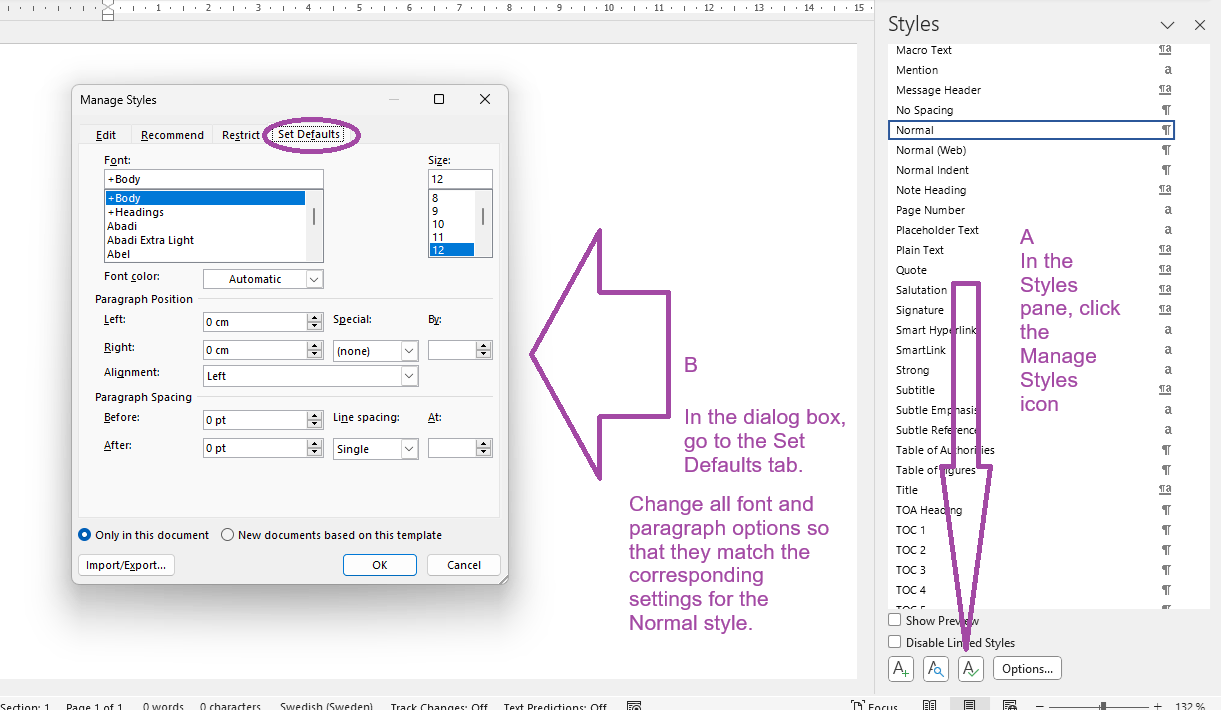Screen dimensions: 1221x710
Task: Click the 132 % zoom level
Action: pos(1191,706)
